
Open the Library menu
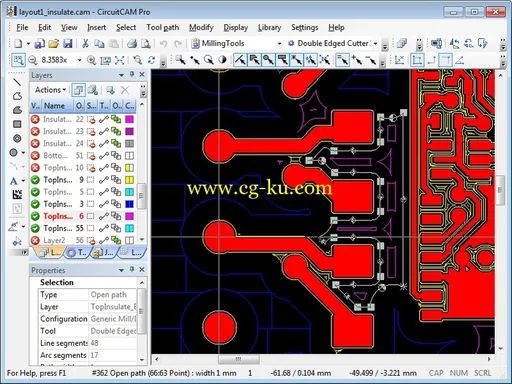click(x=270, y=28)
